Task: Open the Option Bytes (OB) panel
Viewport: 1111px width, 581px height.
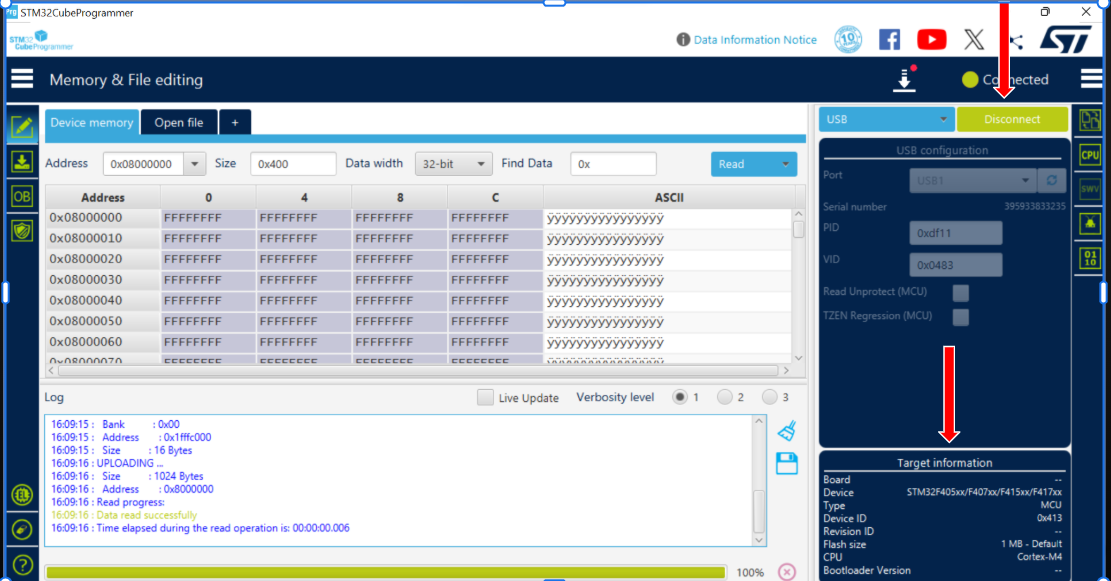Action: coord(22,196)
